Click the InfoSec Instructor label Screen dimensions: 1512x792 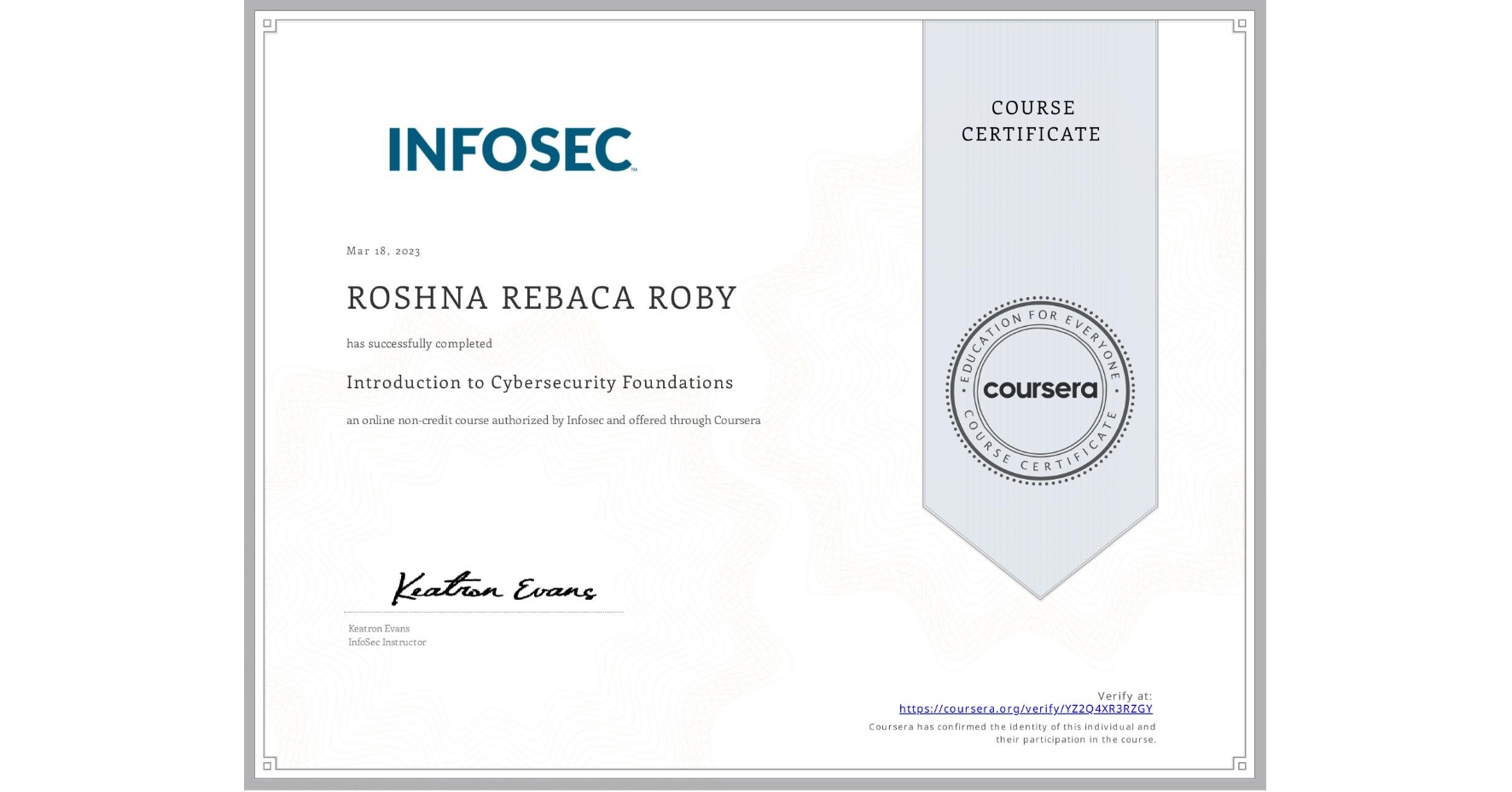[386, 642]
